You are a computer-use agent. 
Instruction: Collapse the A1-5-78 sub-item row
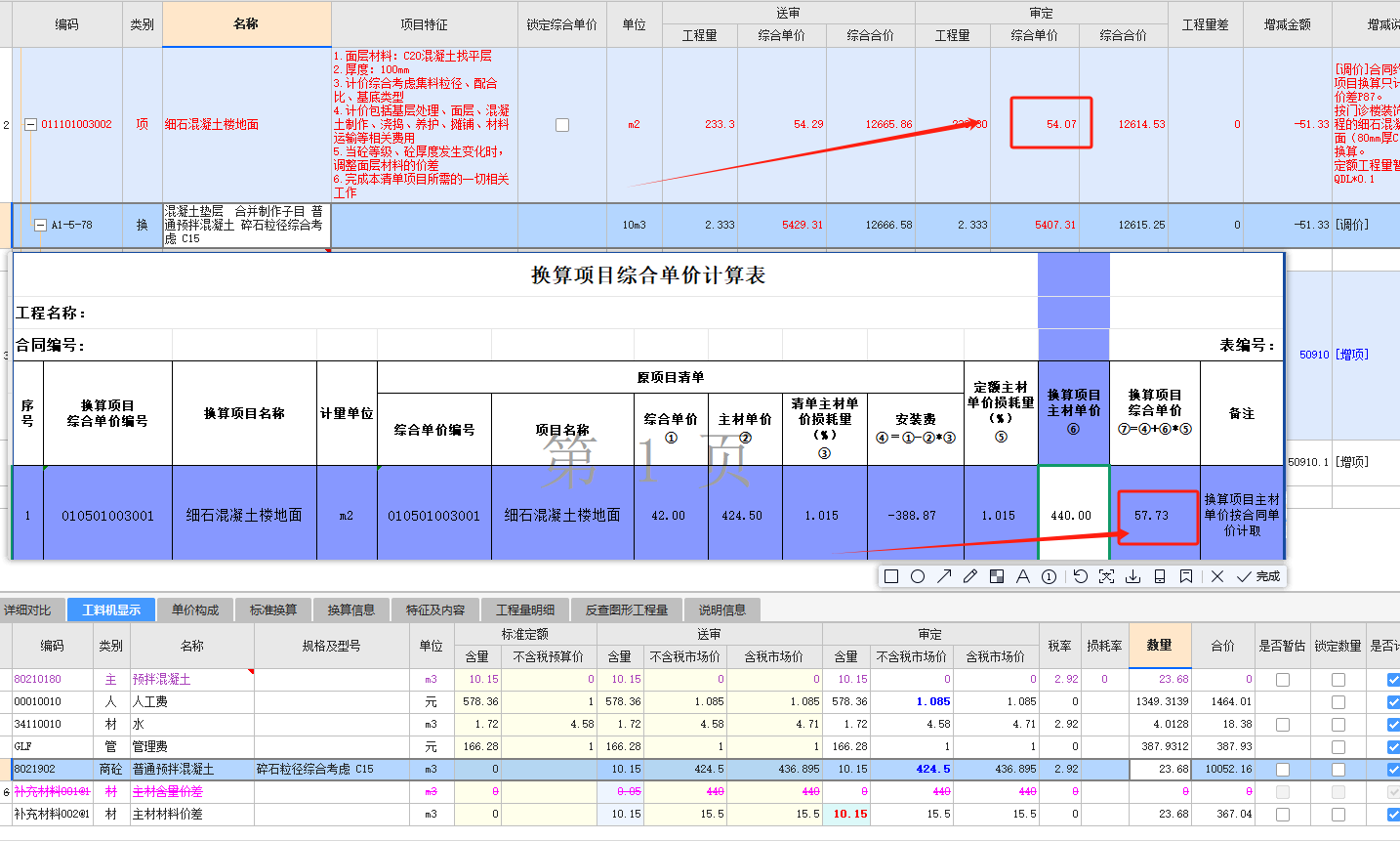point(41,225)
